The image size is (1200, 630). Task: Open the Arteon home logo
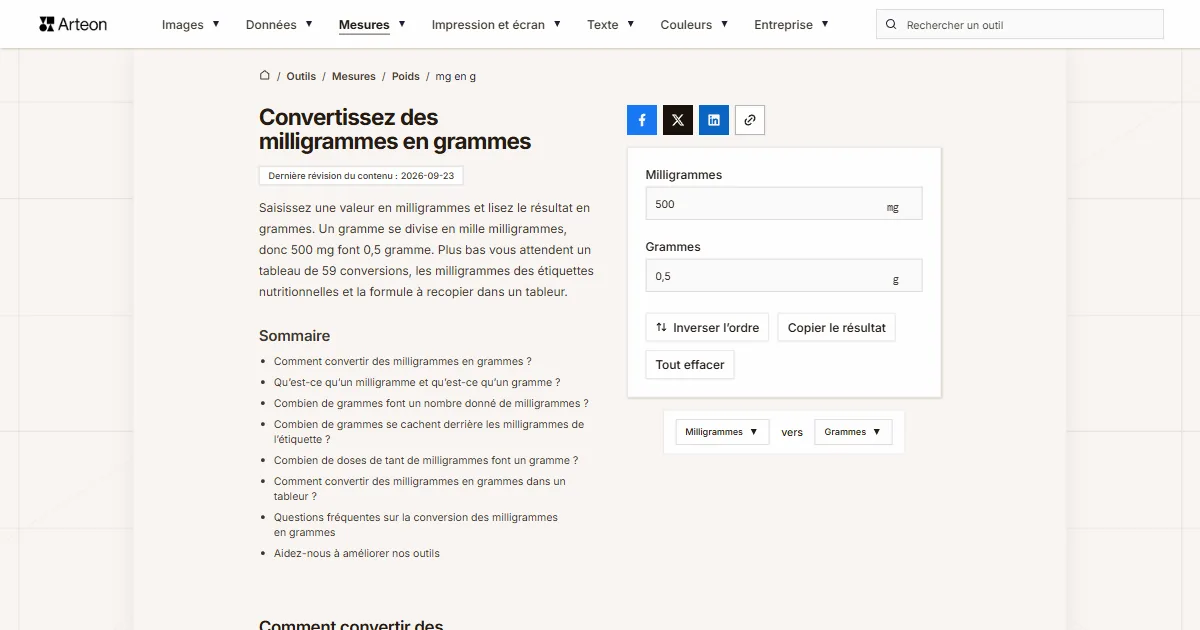[x=73, y=24]
